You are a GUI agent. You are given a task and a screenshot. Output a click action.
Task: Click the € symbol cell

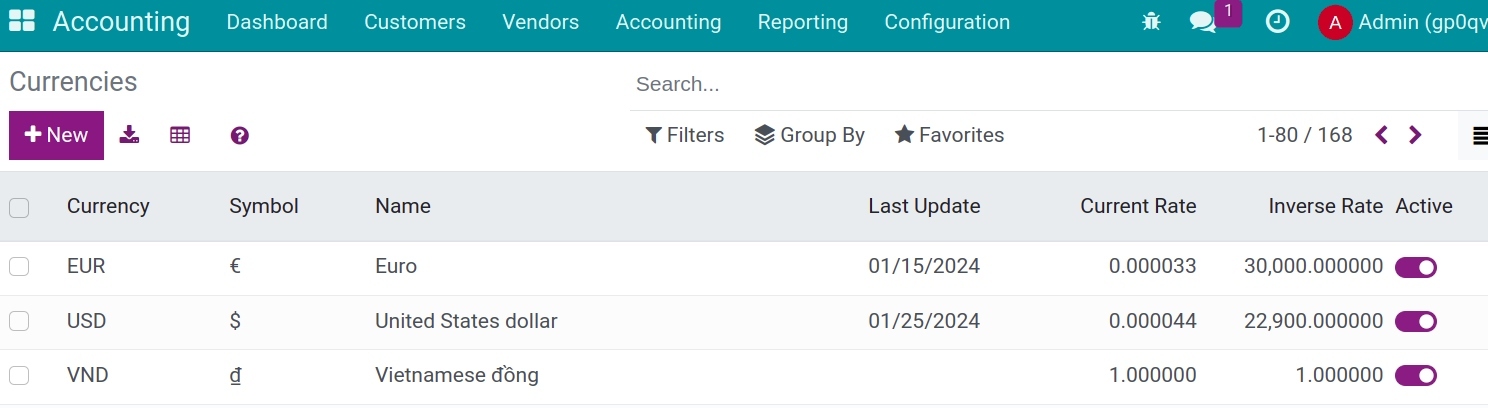click(x=235, y=267)
